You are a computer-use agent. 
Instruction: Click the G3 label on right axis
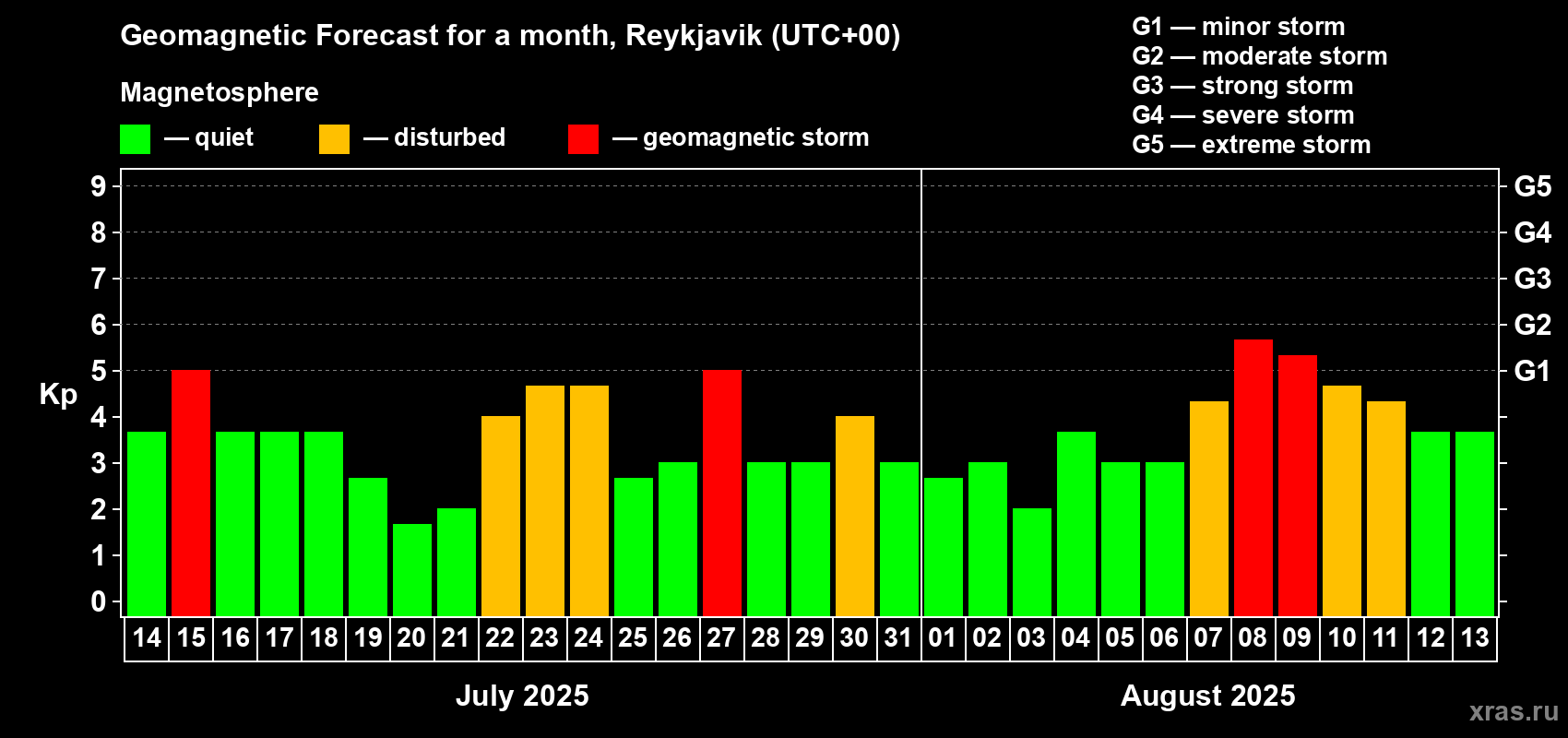click(x=1533, y=279)
